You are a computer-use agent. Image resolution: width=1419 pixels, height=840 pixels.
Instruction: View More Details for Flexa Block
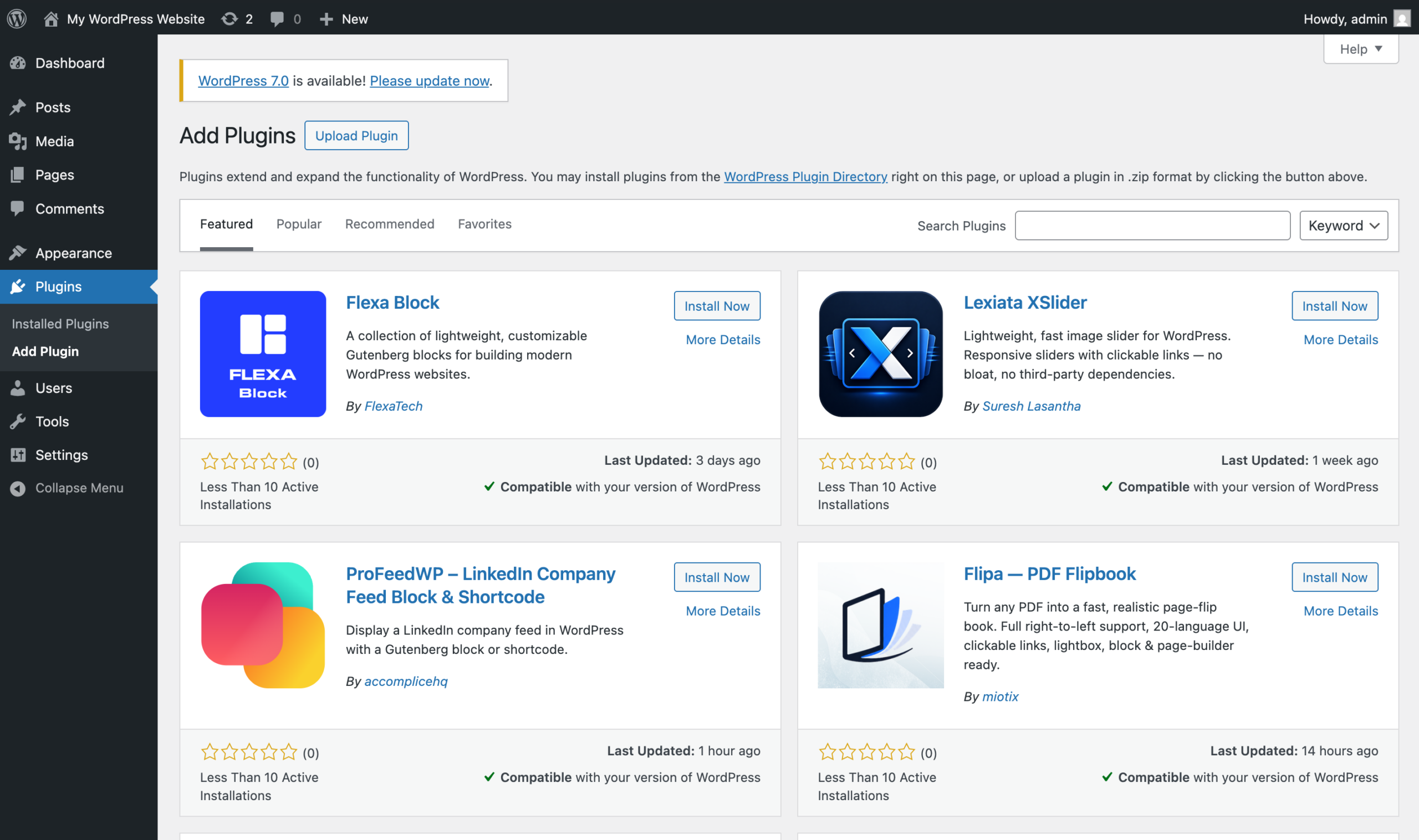(x=722, y=339)
